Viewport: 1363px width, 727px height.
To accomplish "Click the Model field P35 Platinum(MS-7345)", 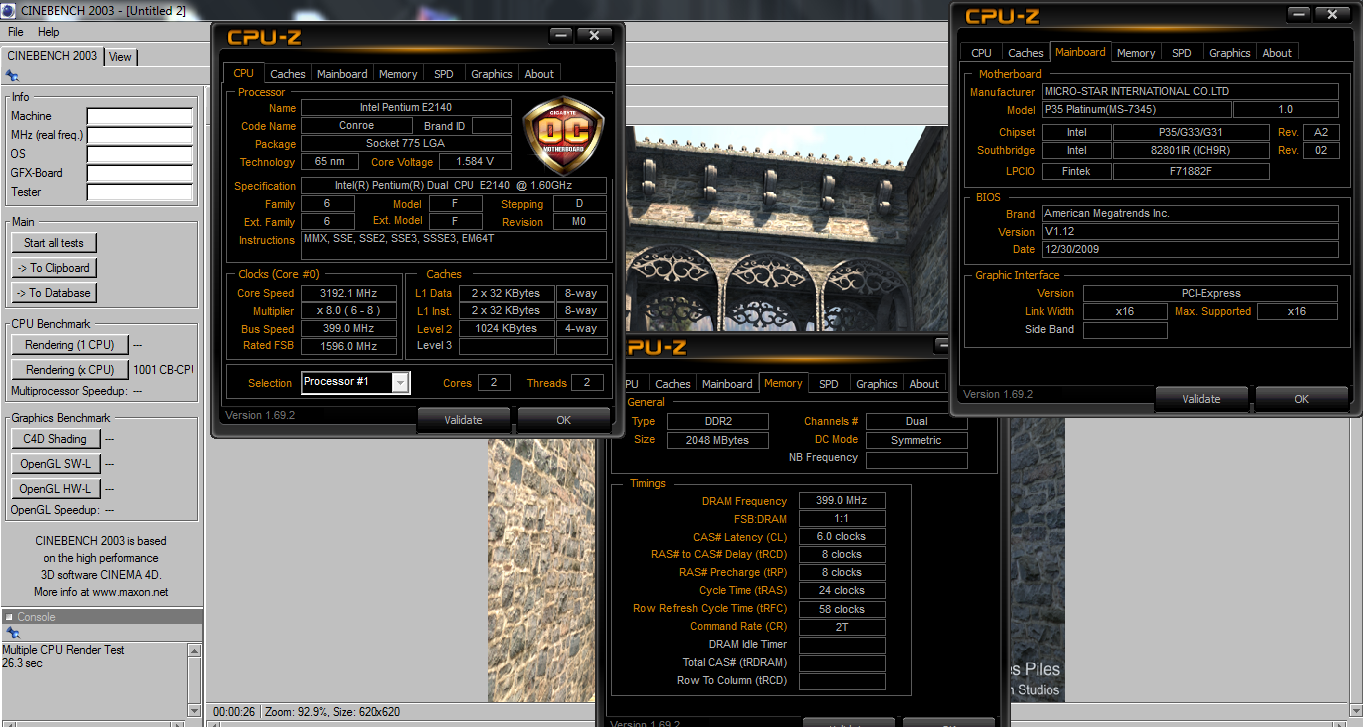I will 1135,110.
